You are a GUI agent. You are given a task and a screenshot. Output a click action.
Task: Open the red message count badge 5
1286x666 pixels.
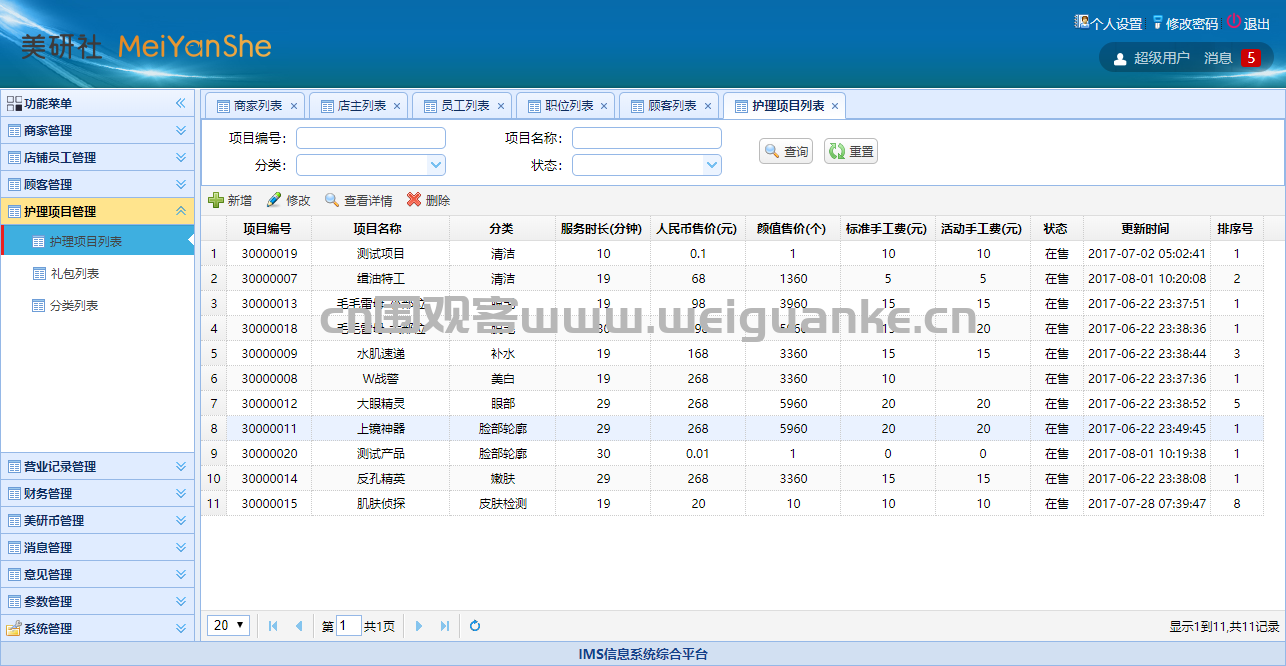pos(1251,58)
